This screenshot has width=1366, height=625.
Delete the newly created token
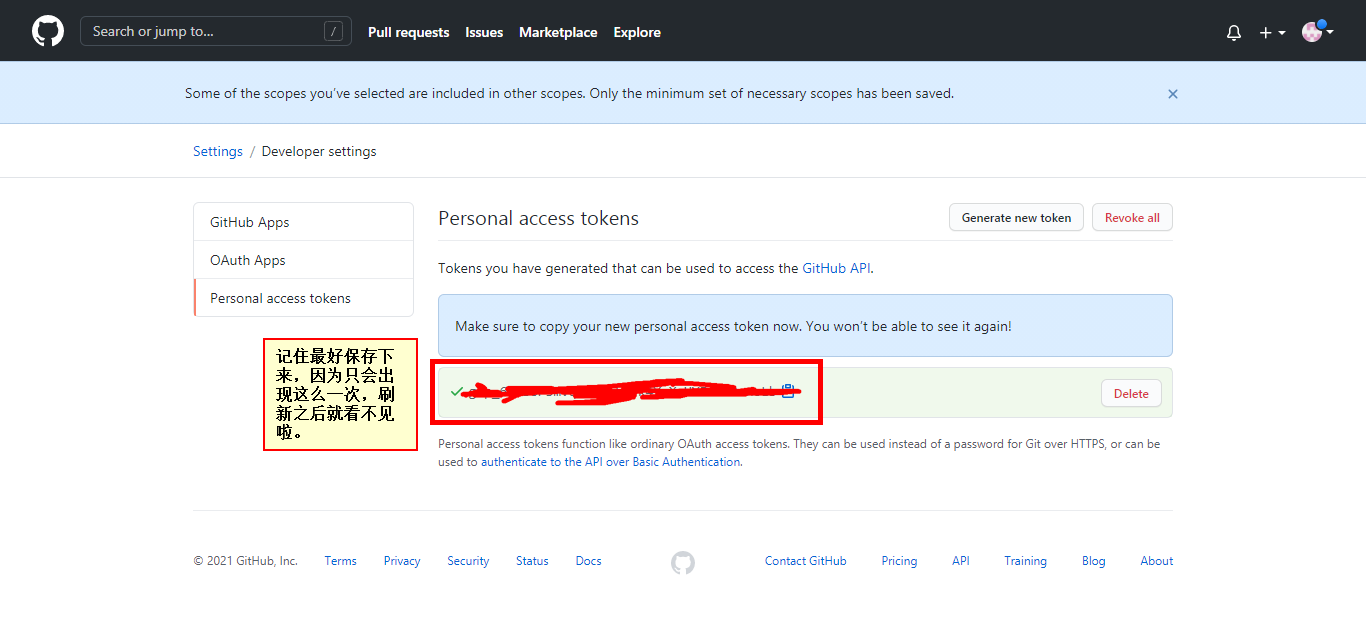(1131, 393)
